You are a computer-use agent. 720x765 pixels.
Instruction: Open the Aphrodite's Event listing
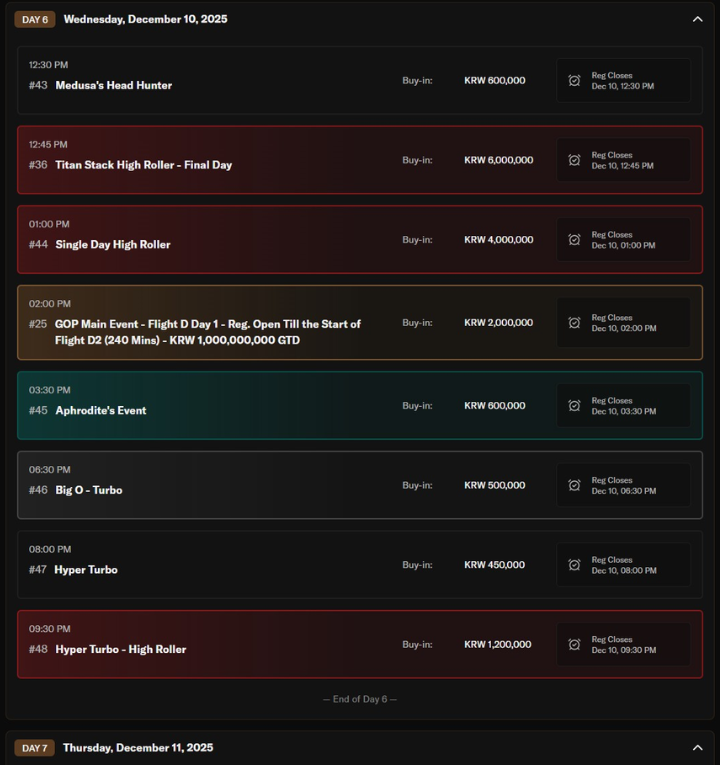tap(101, 411)
